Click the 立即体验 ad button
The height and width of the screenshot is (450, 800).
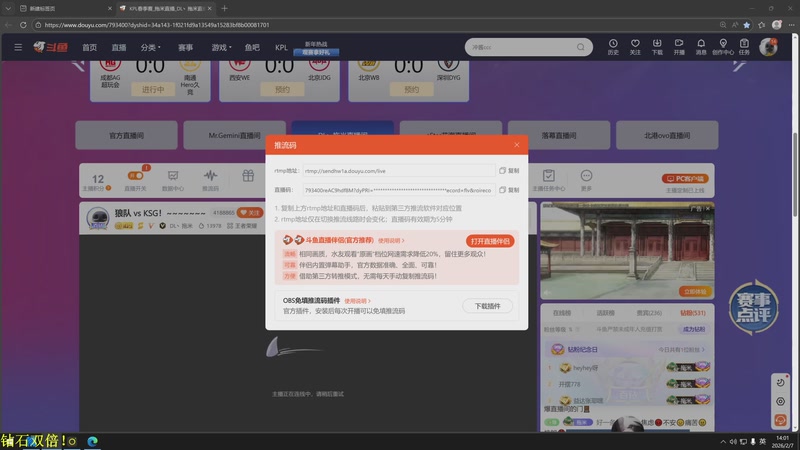point(695,291)
